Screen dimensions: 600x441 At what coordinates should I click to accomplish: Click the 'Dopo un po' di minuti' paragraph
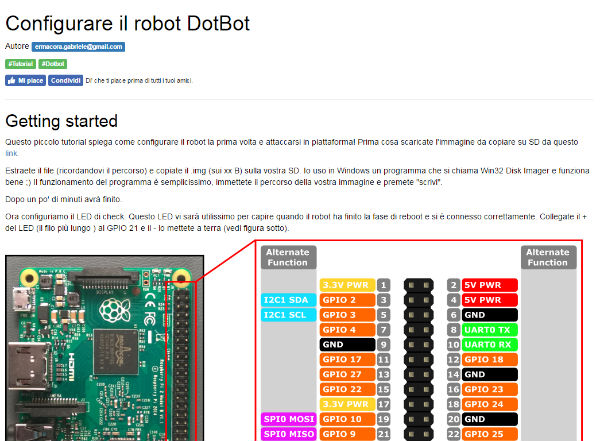[x=63, y=199]
